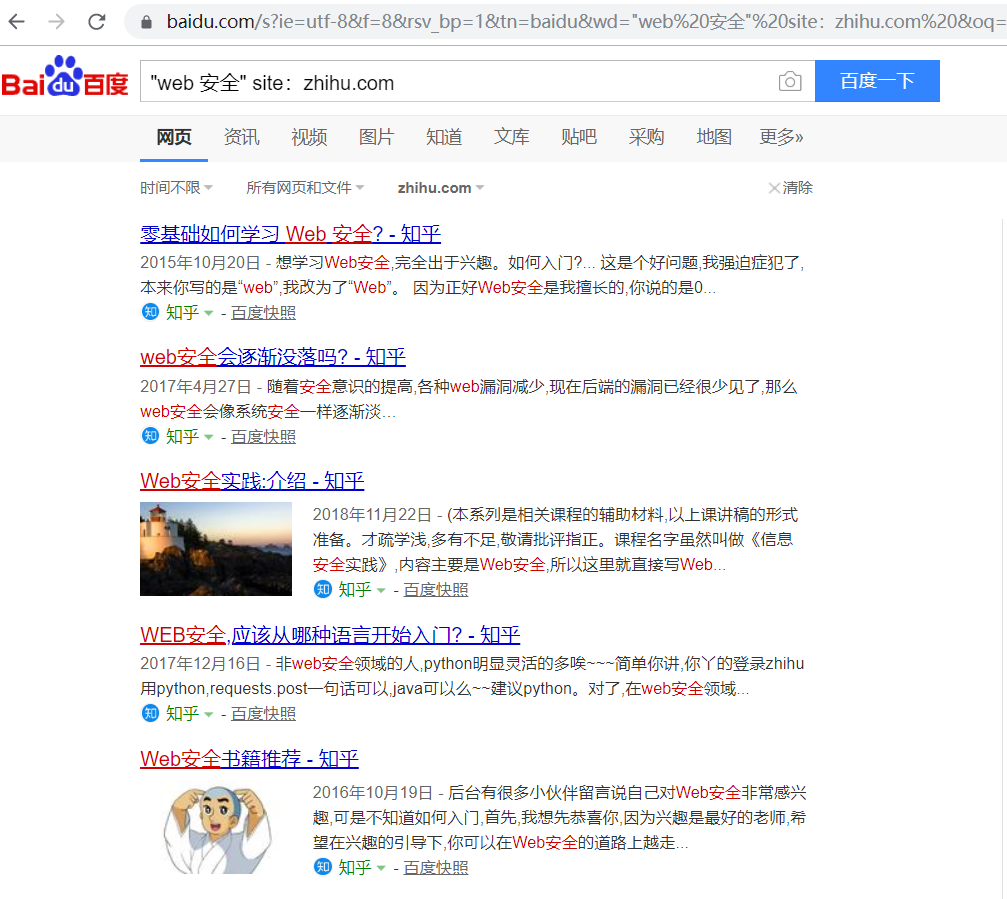Screen dimensions: 1007x899
Task: Click the lock icon in address bar
Action: pyautogui.click(x=146, y=22)
